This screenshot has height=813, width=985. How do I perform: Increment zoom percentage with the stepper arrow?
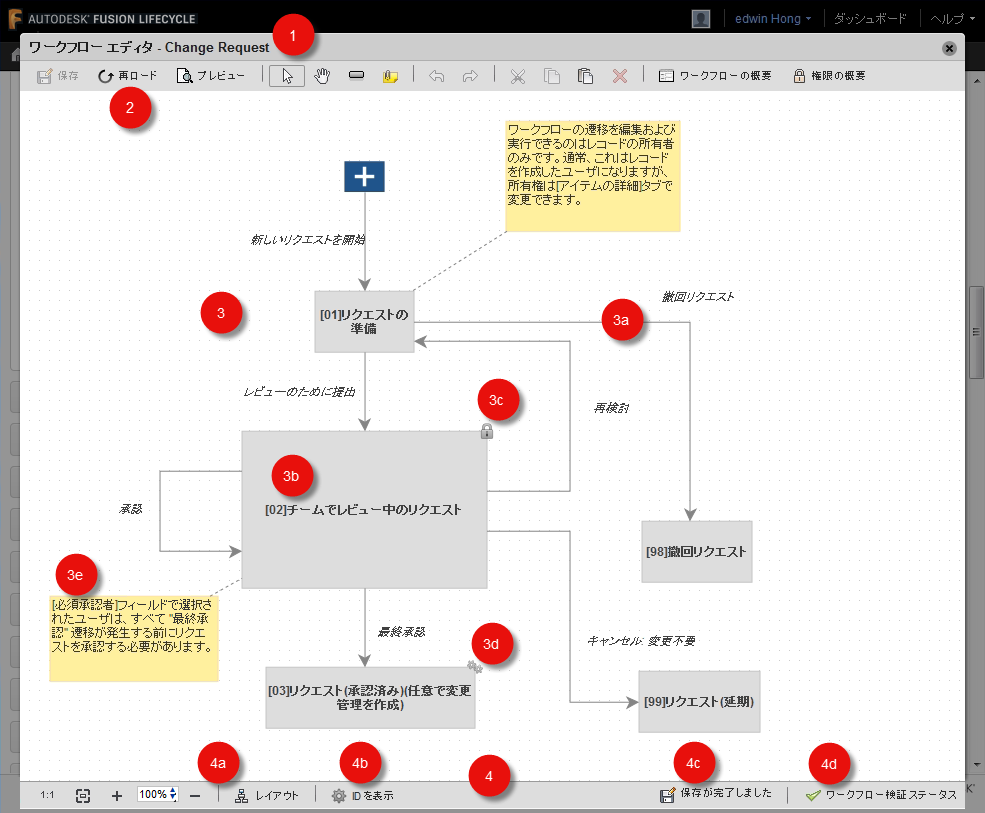coord(170,791)
